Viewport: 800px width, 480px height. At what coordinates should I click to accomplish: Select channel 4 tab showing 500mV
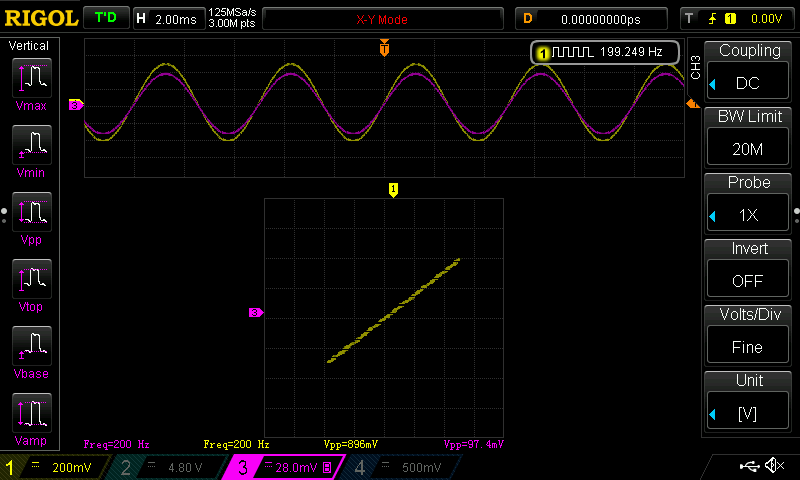coord(403,467)
